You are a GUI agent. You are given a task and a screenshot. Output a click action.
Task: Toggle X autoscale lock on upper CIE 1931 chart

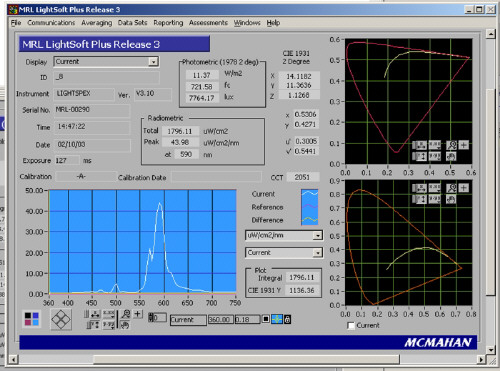[414, 145]
